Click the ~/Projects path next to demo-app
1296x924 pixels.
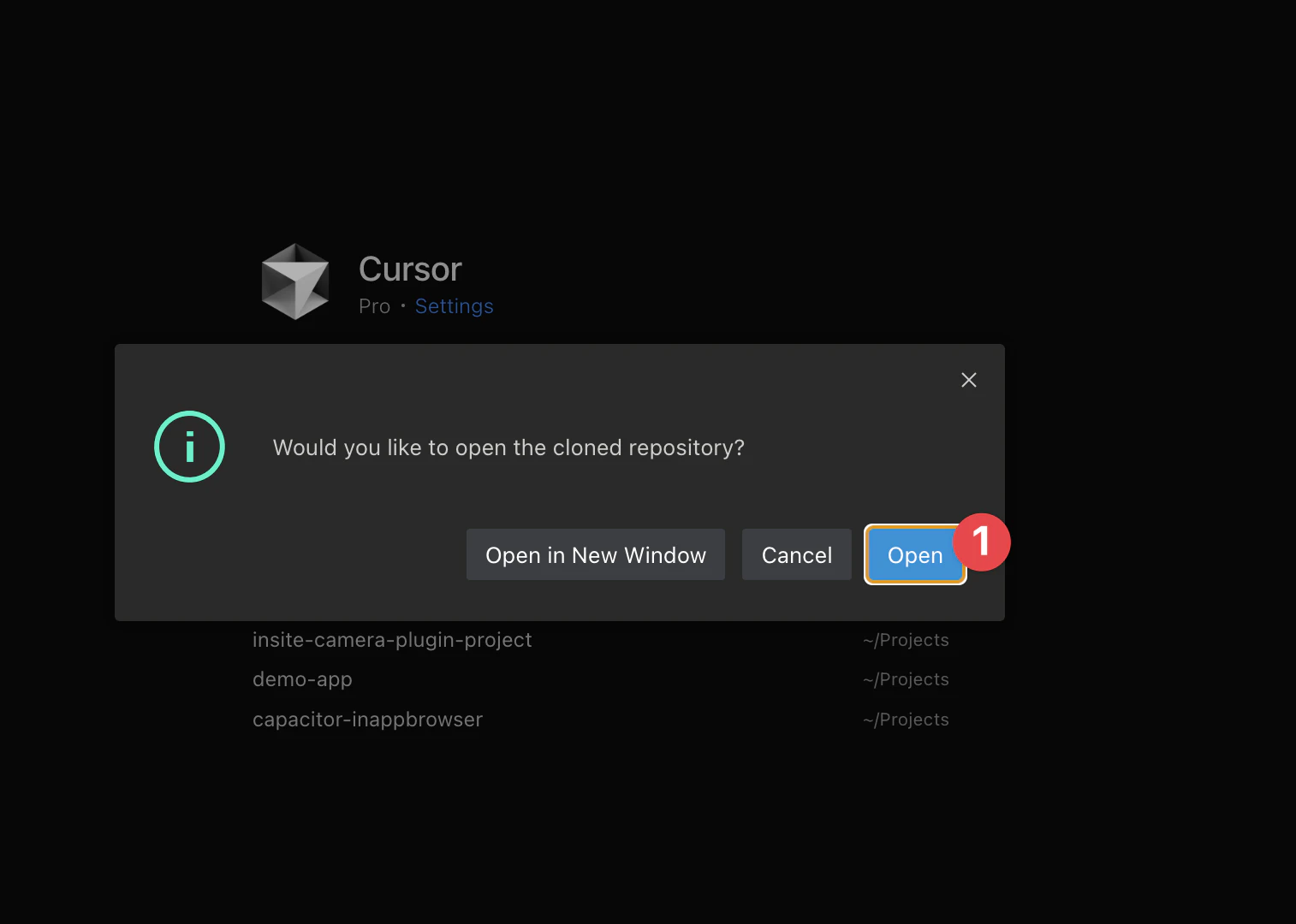pos(906,678)
